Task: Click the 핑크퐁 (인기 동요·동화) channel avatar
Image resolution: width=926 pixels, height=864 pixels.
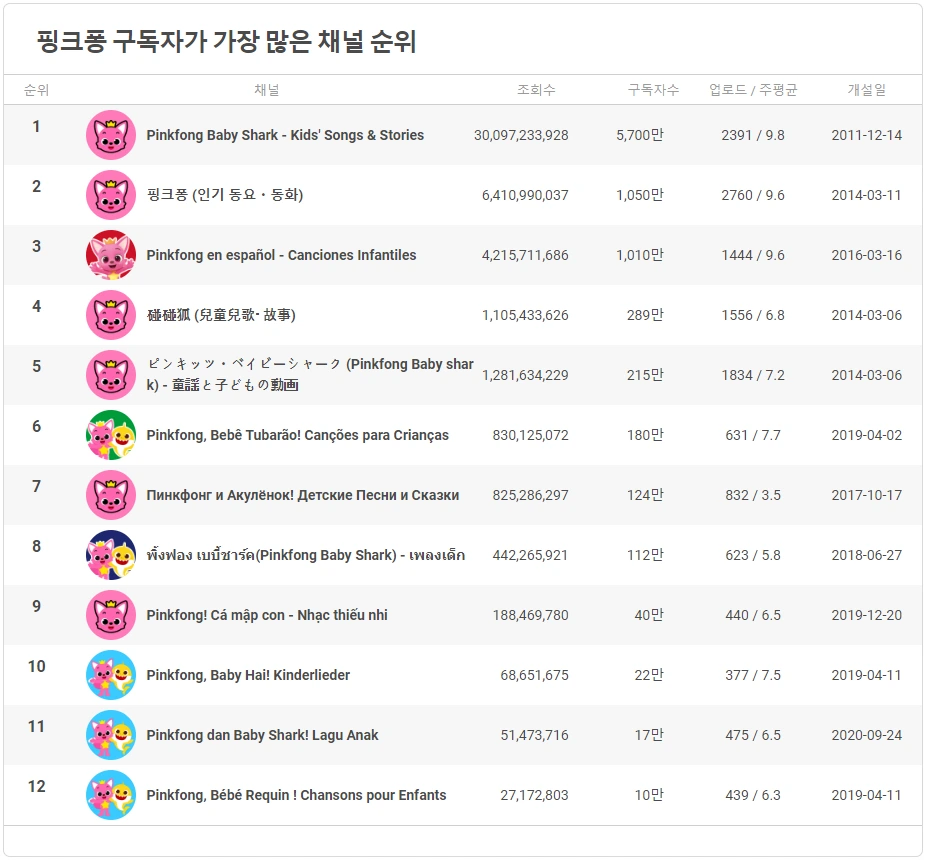Action: pos(111,194)
